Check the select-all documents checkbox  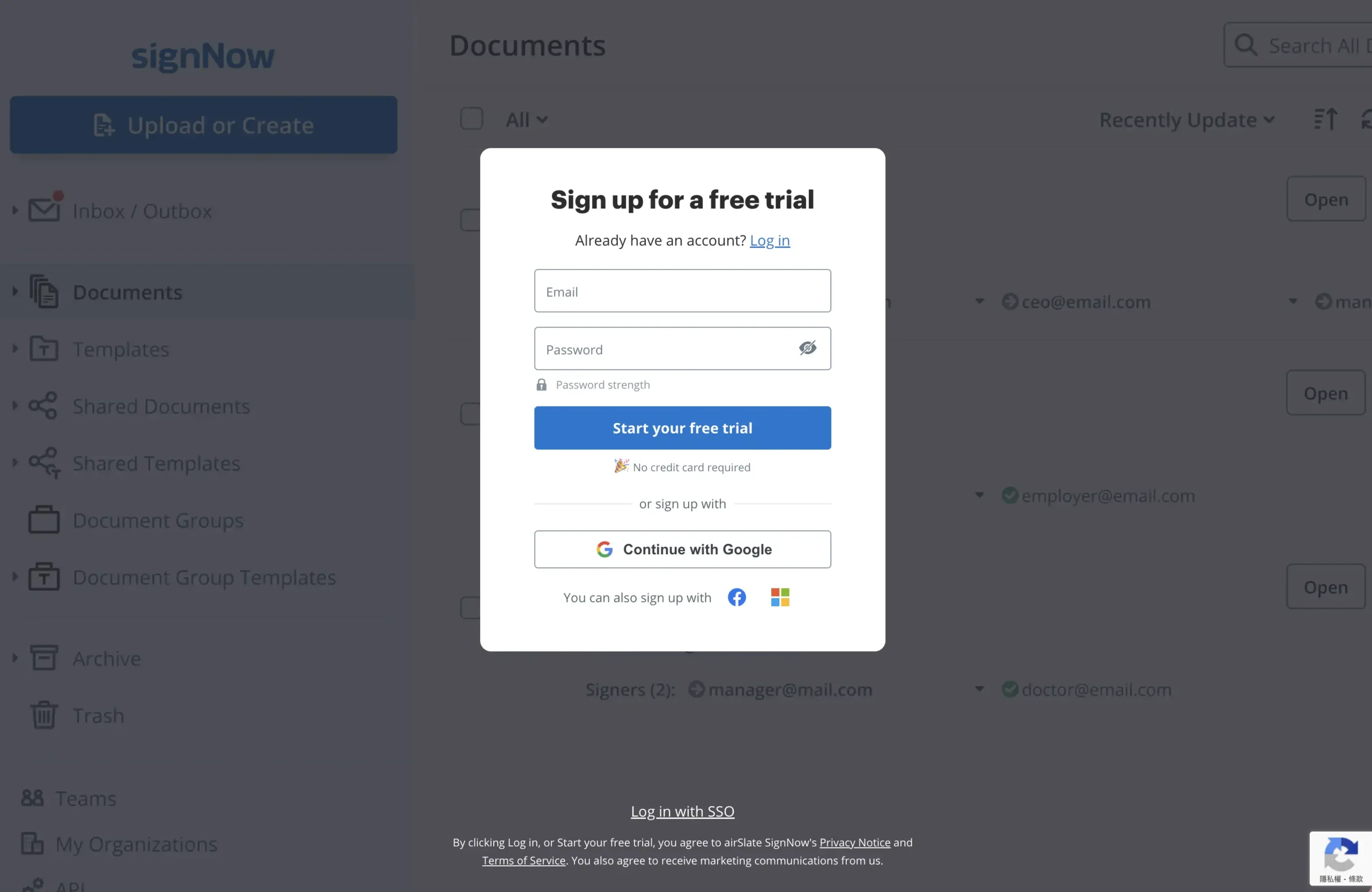471,119
